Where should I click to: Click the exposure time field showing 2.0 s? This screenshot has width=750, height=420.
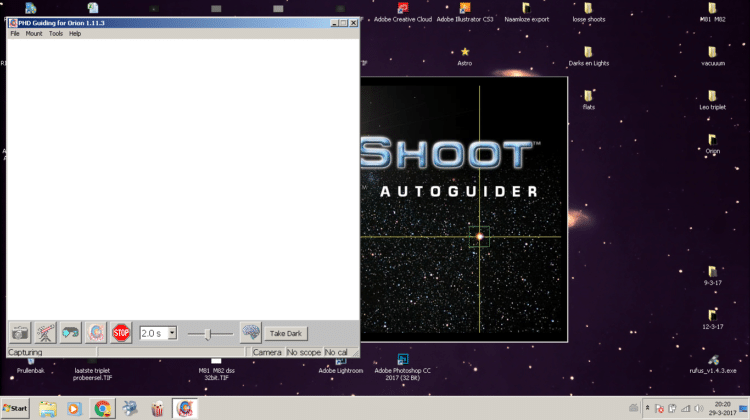(153, 333)
